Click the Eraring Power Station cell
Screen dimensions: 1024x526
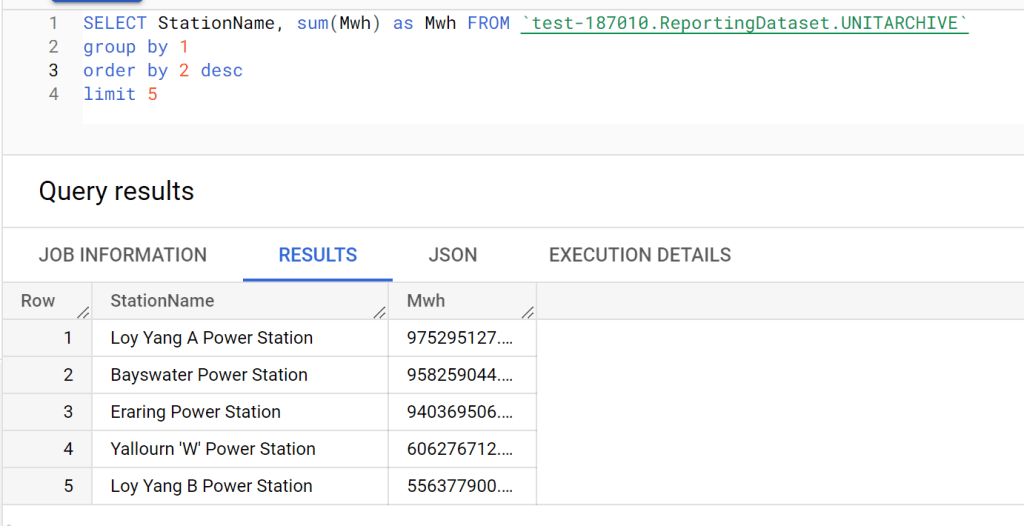[x=195, y=412]
